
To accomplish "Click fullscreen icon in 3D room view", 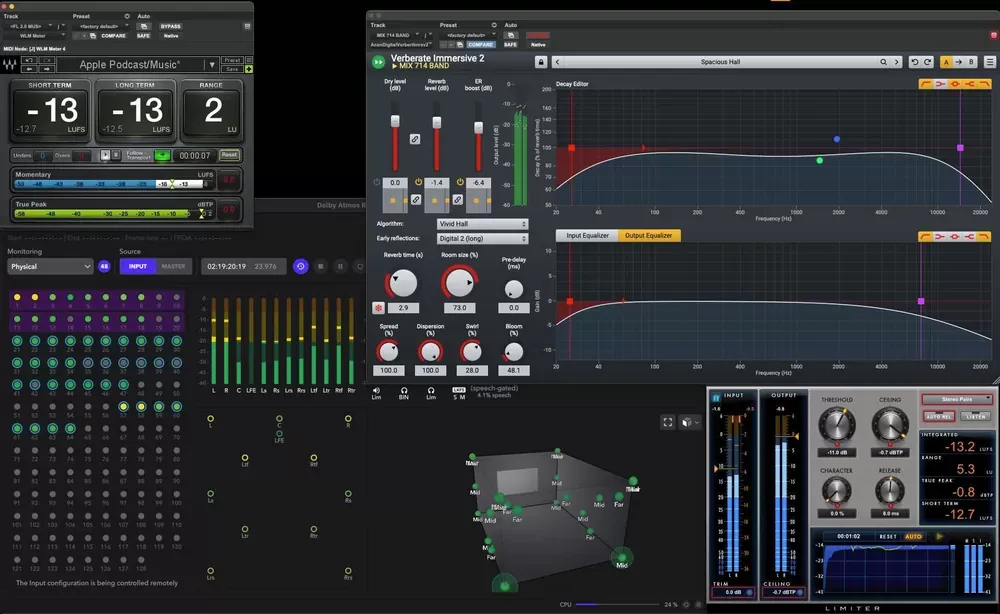I will pos(668,422).
